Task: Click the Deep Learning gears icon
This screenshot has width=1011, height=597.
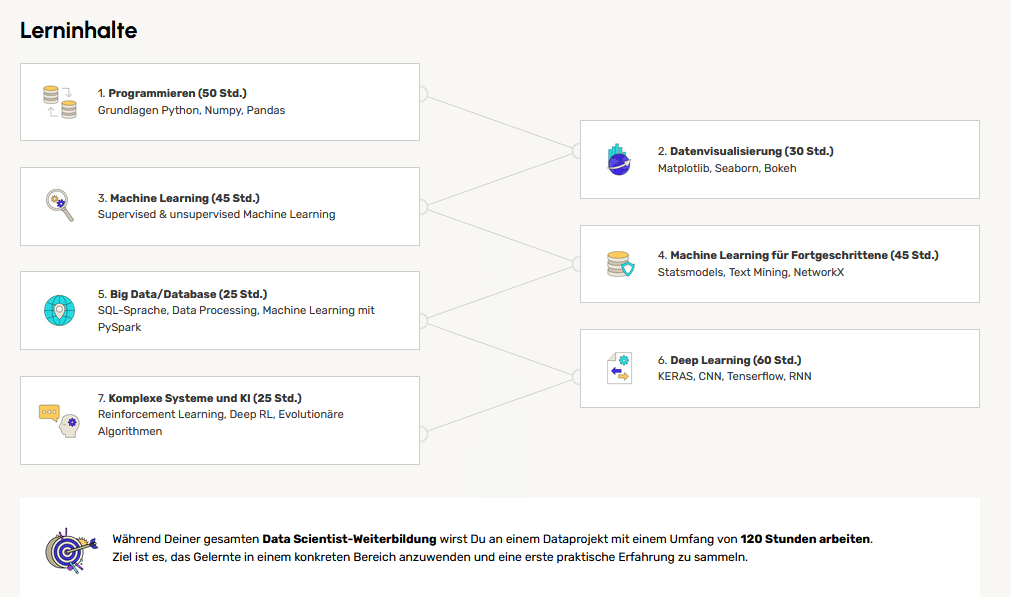Action: (618, 367)
